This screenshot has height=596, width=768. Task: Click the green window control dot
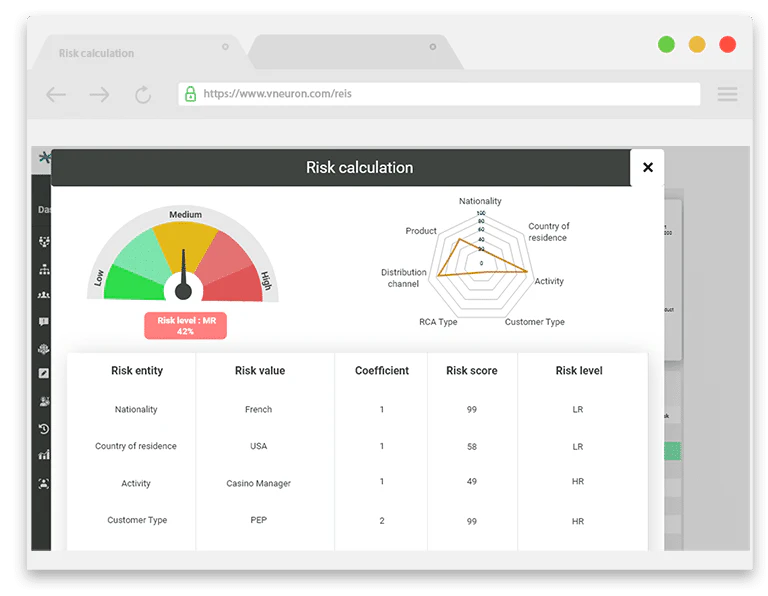click(666, 44)
